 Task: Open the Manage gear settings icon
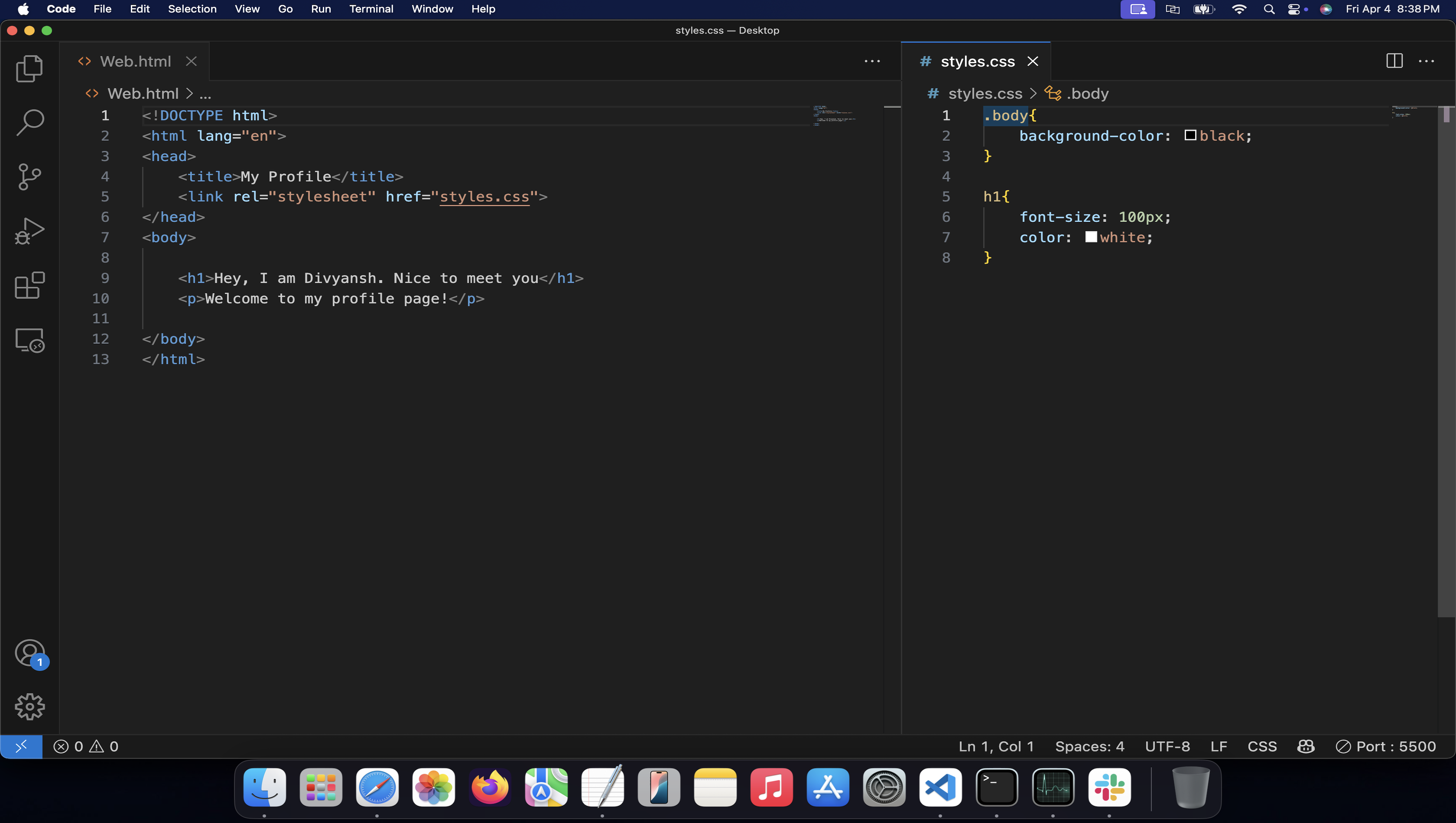(29, 706)
